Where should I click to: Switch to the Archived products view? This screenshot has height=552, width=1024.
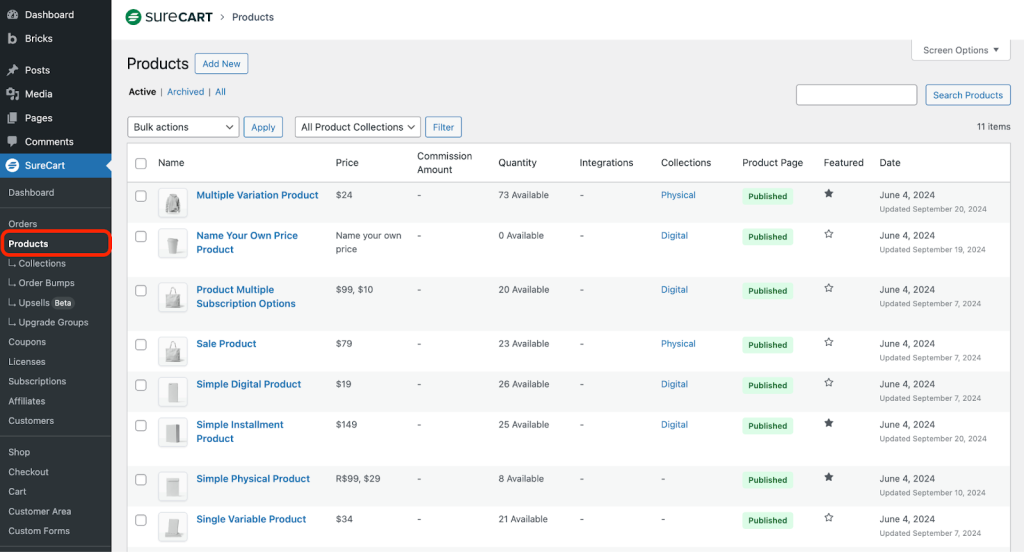tap(185, 92)
